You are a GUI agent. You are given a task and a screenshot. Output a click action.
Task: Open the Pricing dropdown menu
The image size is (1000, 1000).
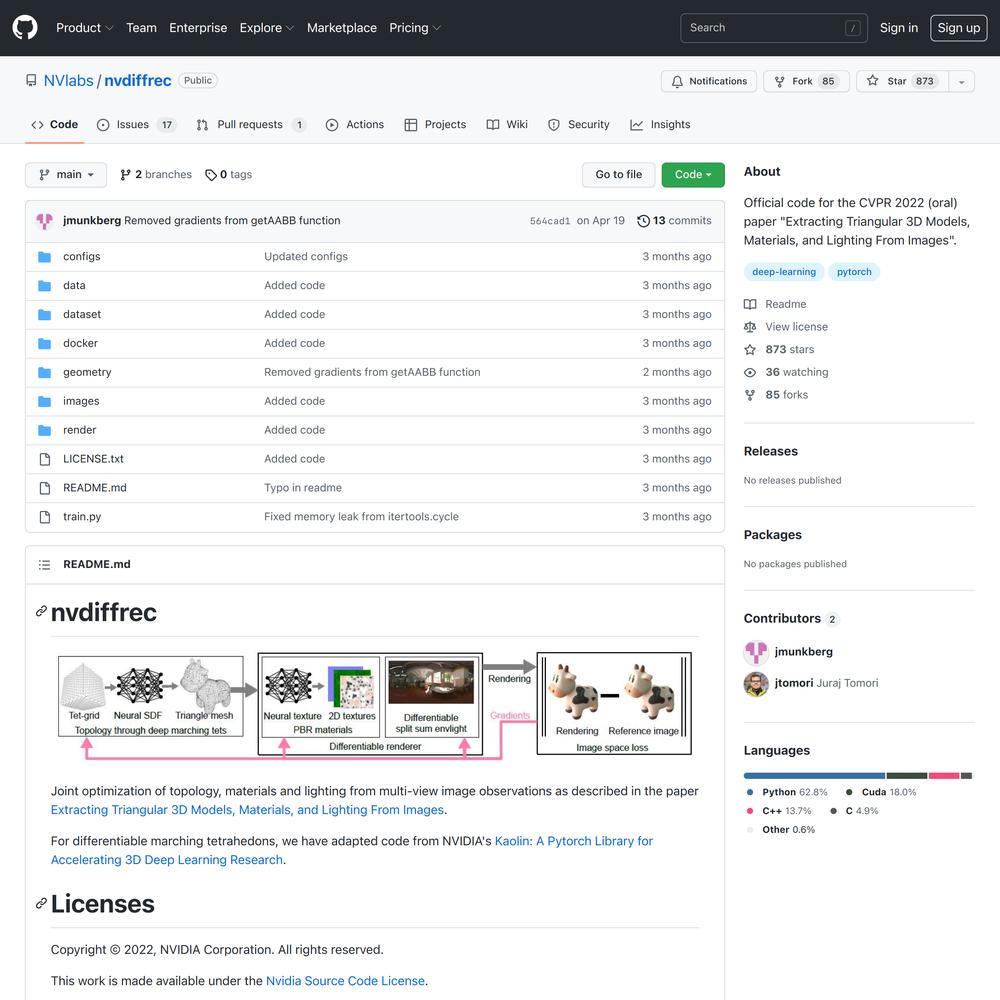pyautogui.click(x=415, y=27)
